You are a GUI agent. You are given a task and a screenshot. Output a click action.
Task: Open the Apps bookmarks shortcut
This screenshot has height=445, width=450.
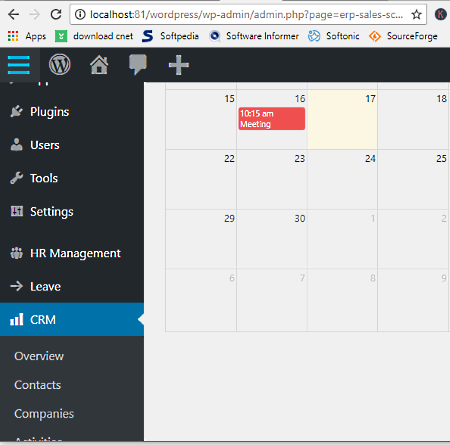click(x=27, y=36)
